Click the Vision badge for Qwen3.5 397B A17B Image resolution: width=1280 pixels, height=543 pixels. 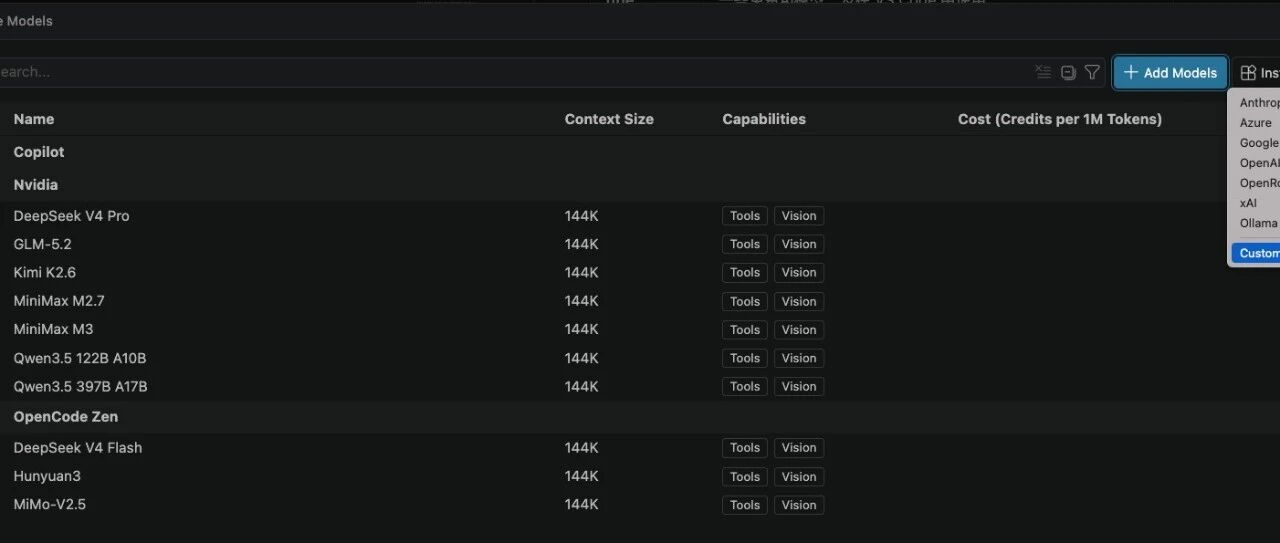[x=799, y=386]
